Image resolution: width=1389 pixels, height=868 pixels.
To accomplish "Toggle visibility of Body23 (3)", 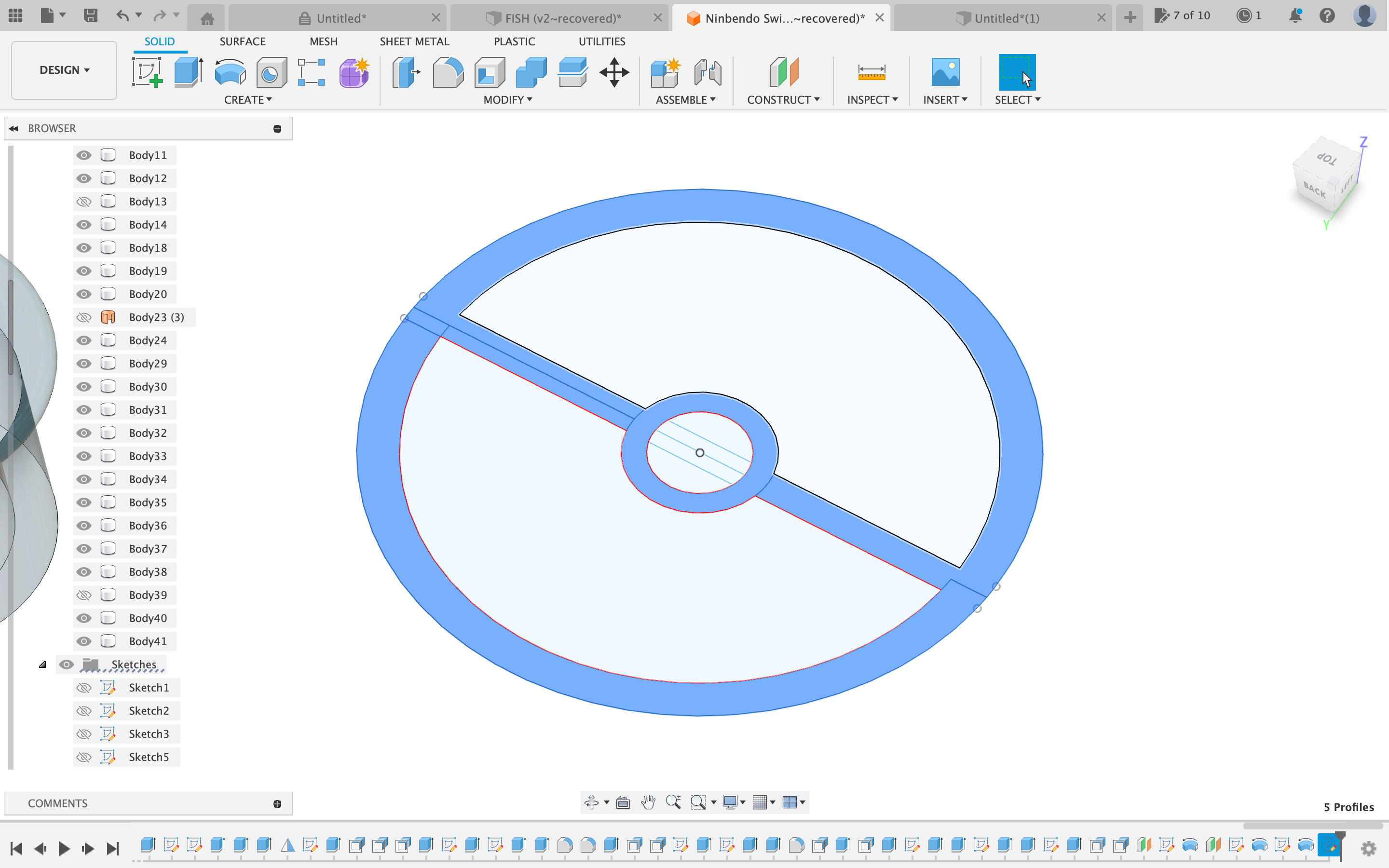I will 84,317.
